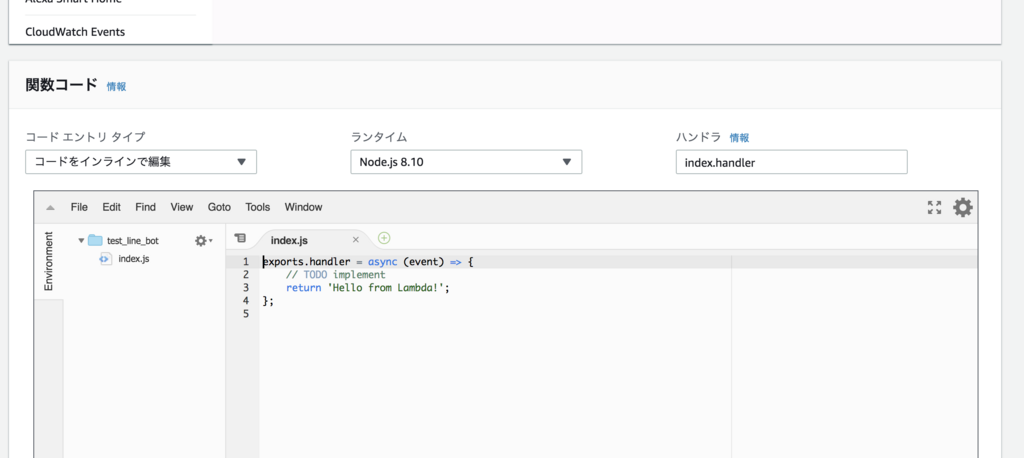Open the View menu

click(182, 207)
